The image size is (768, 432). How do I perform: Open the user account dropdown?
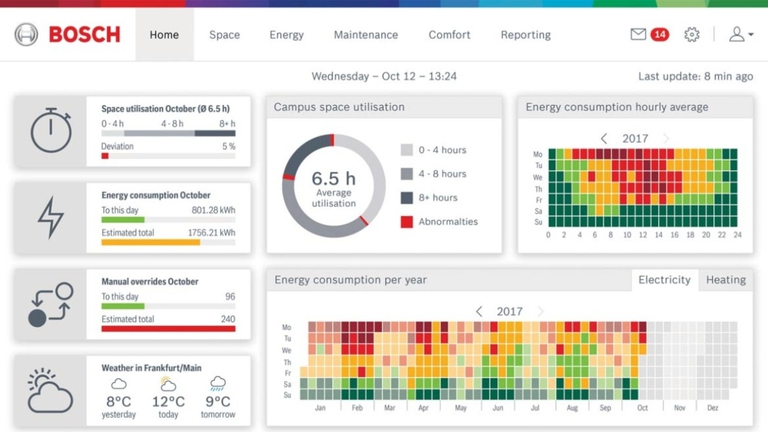coord(740,35)
